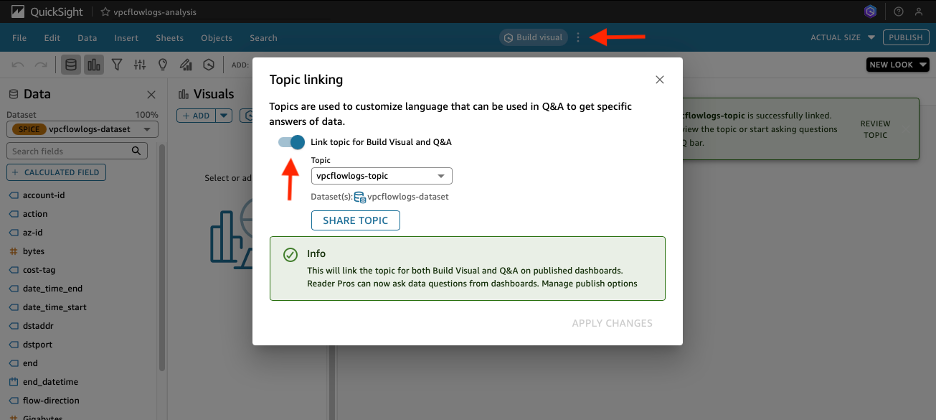Toggle the Data pane database icon
Screen dimensions: 936x420
(71, 64)
